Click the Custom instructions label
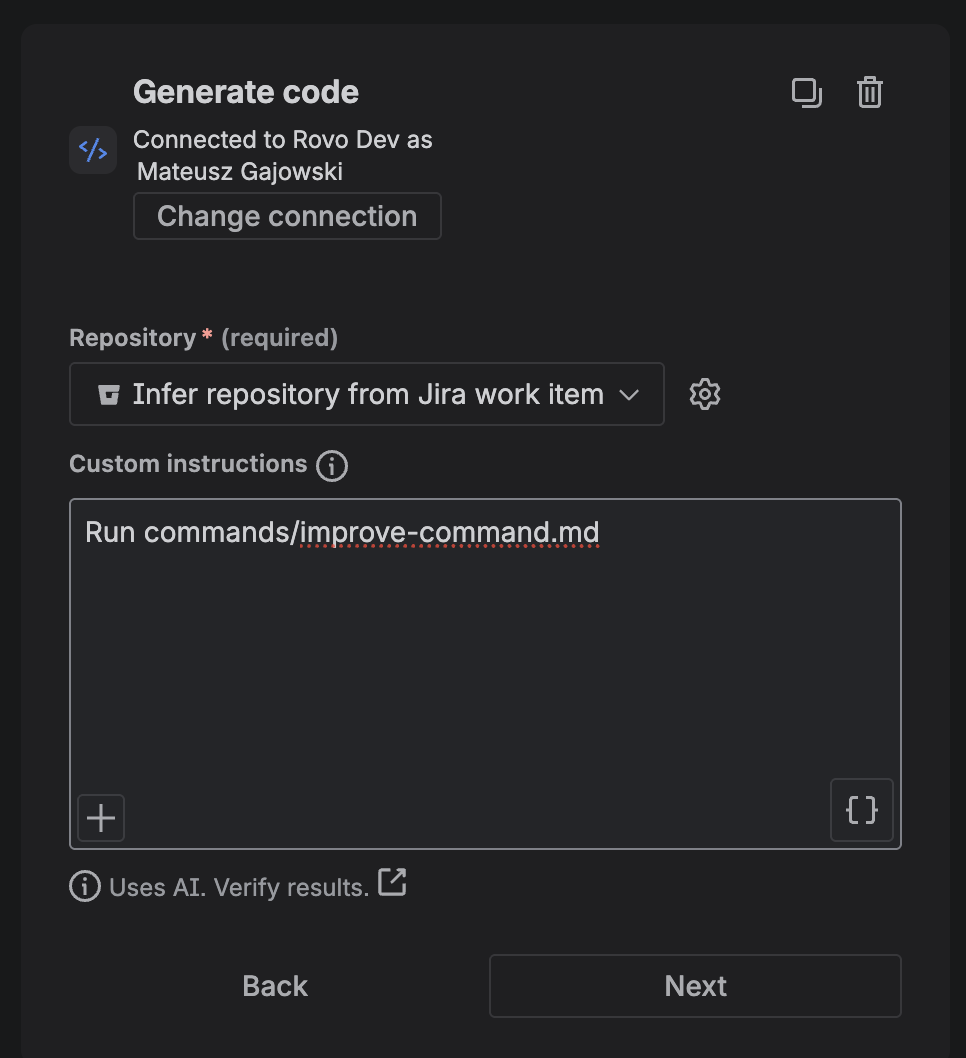This screenshot has width=966, height=1058. 188,464
